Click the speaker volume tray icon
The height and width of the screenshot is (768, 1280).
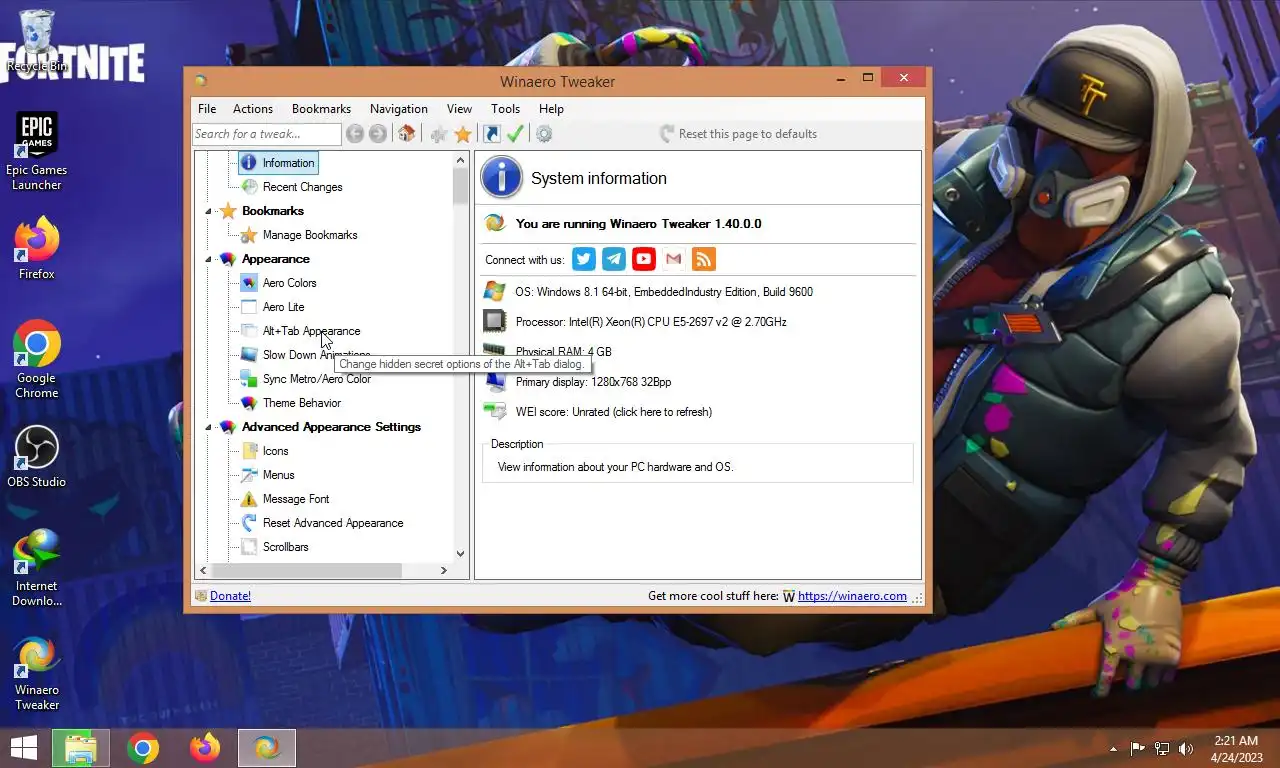pos(1186,748)
